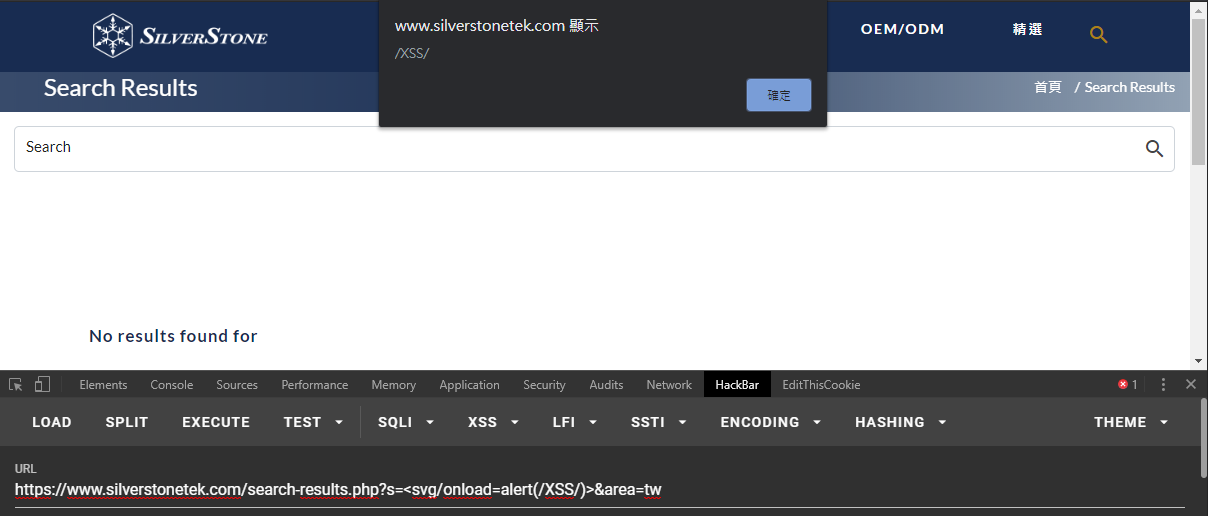Expand the ENCODING dropdown
This screenshot has height=516, width=1208.
tap(771, 422)
